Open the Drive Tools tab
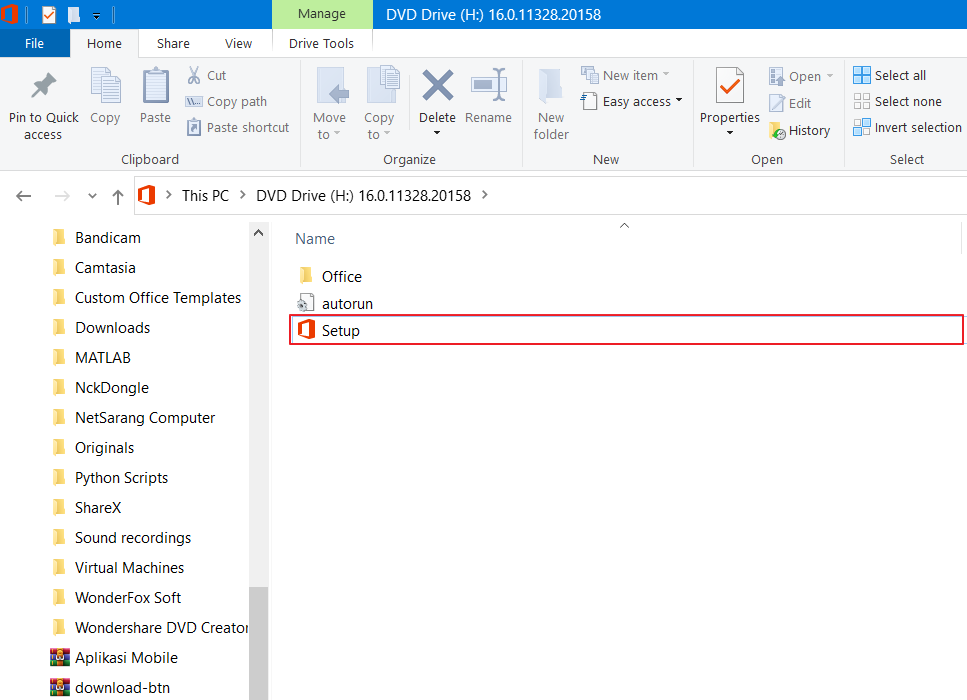The image size is (967, 700). pyautogui.click(x=321, y=43)
